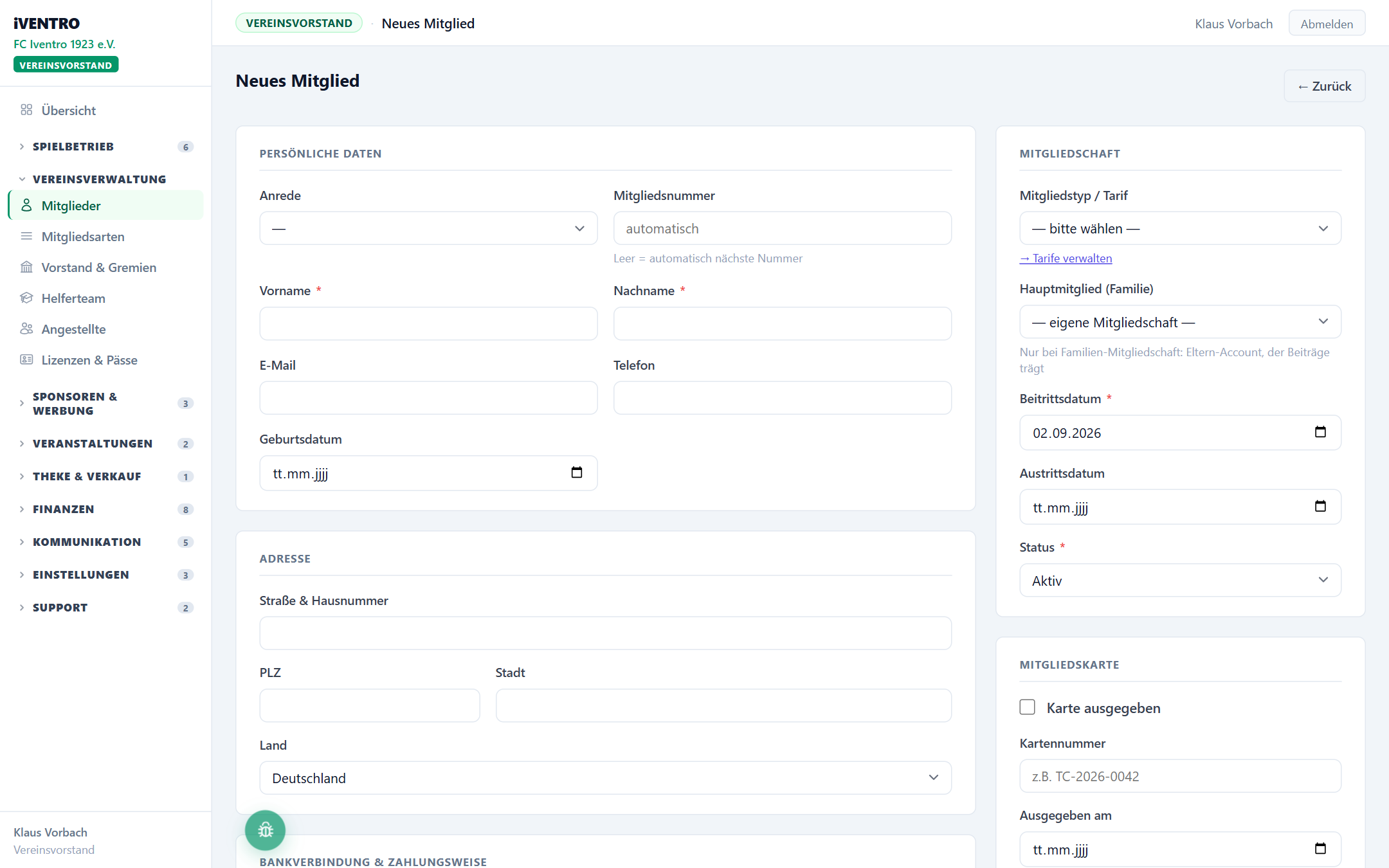Go to Übersicht in the sidebar
This screenshot has width=1389, height=868.
pos(105,110)
